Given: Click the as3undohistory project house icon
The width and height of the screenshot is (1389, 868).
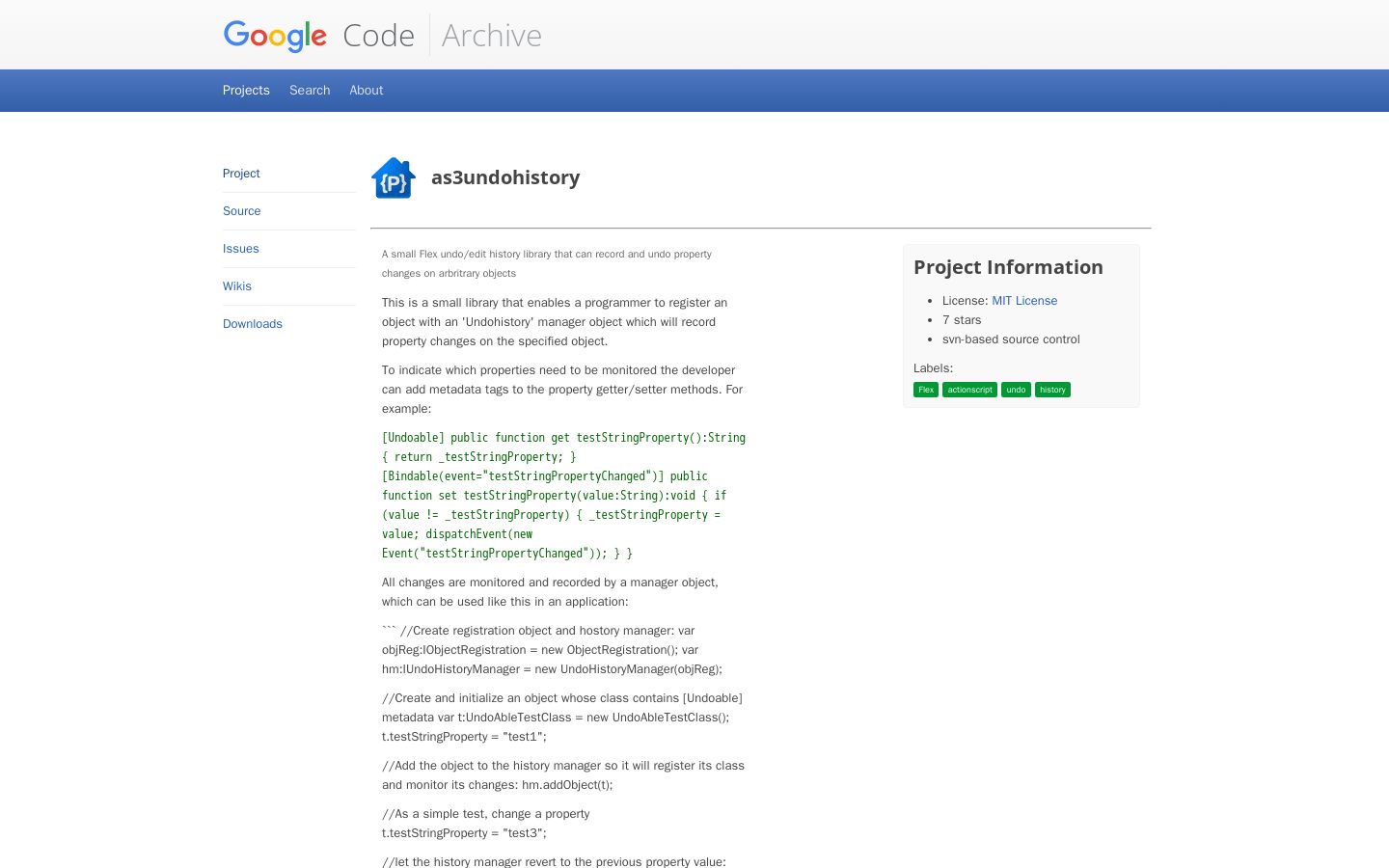Looking at the screenshot, I should coord(394,177).
